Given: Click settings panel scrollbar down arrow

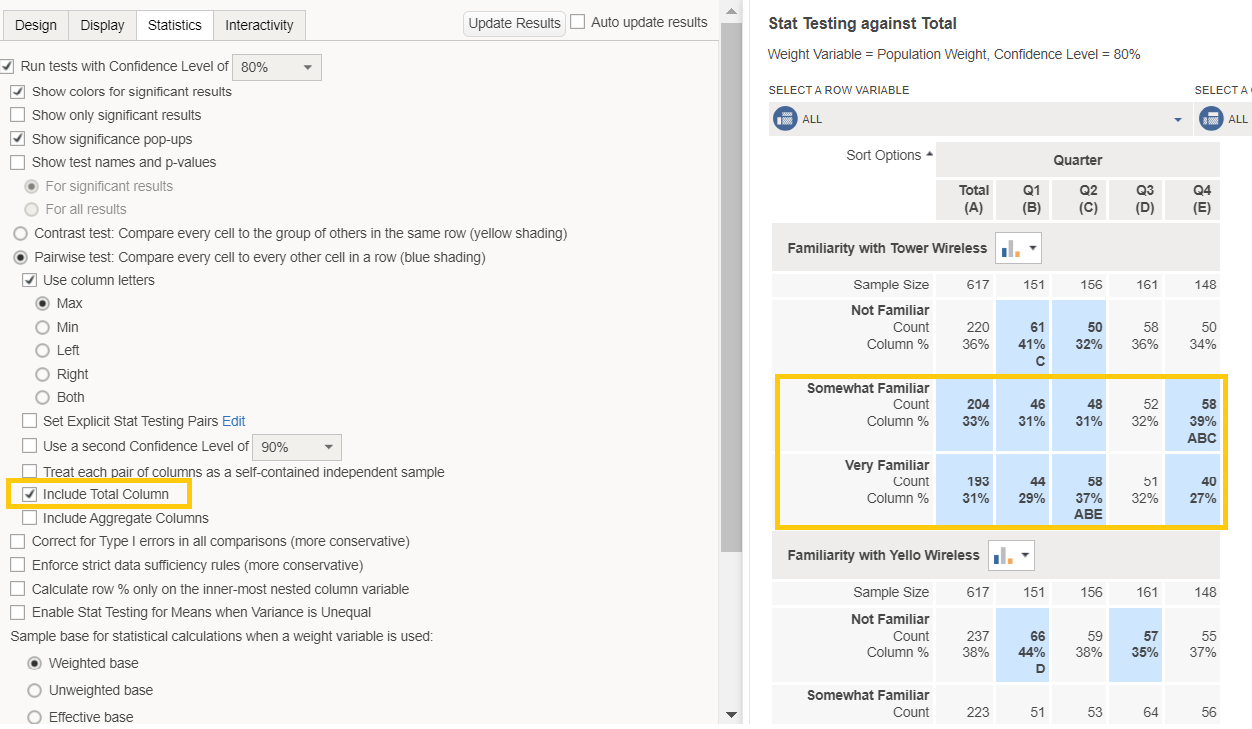Looking at the screenshot, I should 730,715.
